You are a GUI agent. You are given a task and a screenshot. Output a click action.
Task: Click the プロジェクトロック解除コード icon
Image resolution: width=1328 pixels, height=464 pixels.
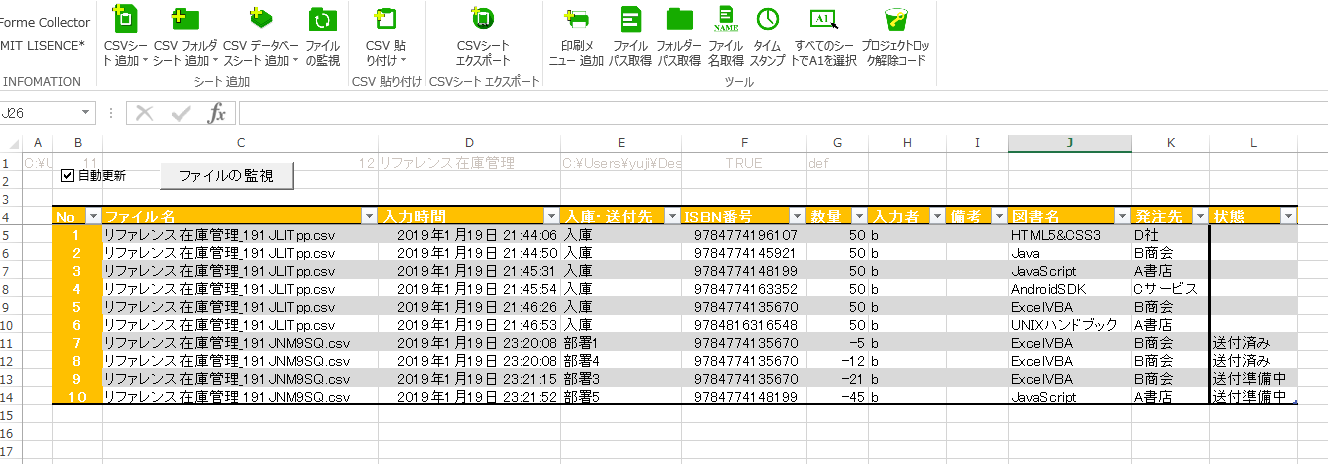(895, 18)
